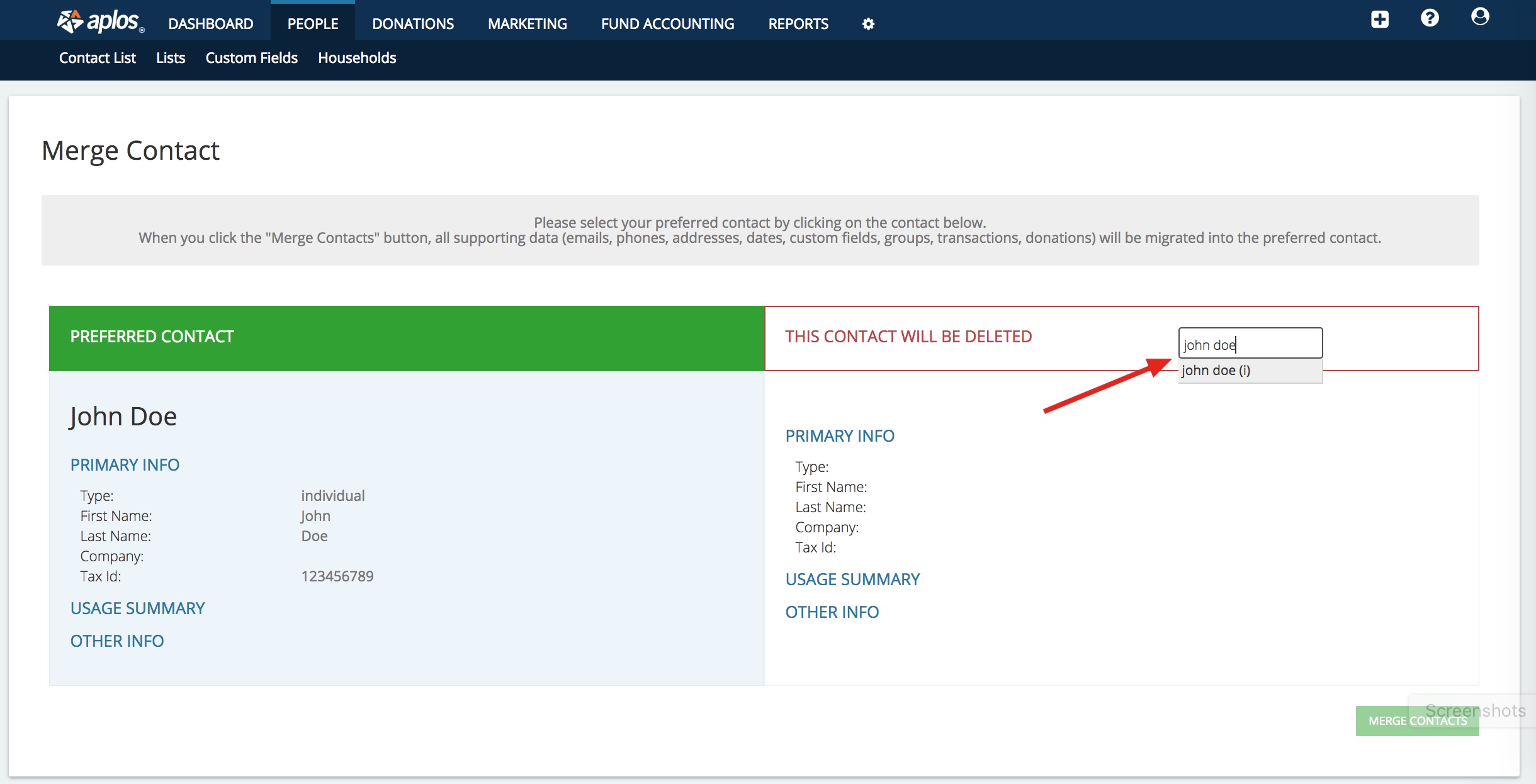Screen dimensions: 1536x784
Task: Click the First Name value 'John'
Action: [x=315, y=516]
